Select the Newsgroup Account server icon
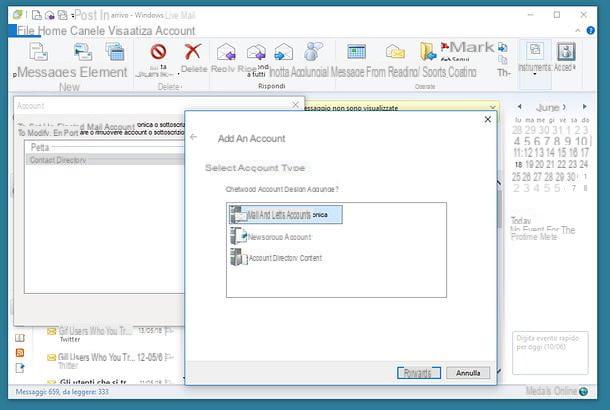610x410 pixels. click(x=238, y=236)
